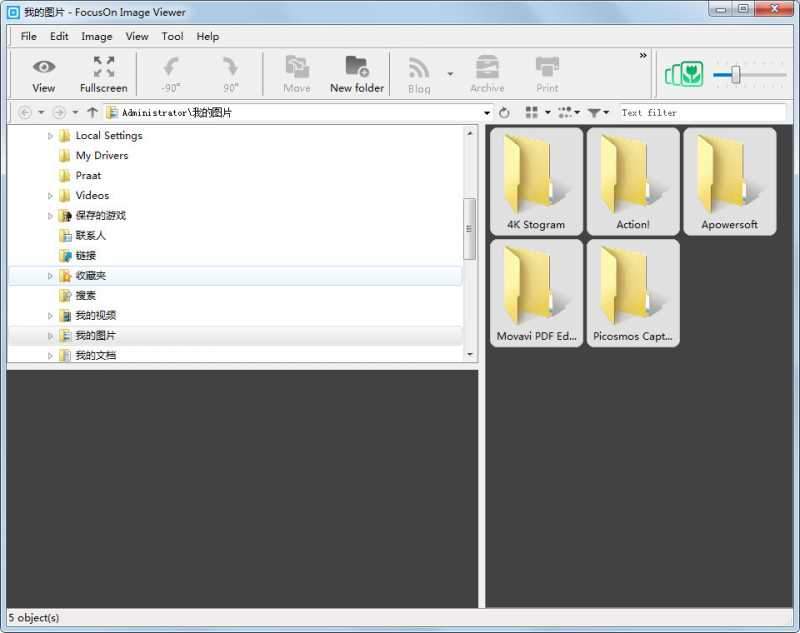Expand the Local Settings folder

point(51,135)
